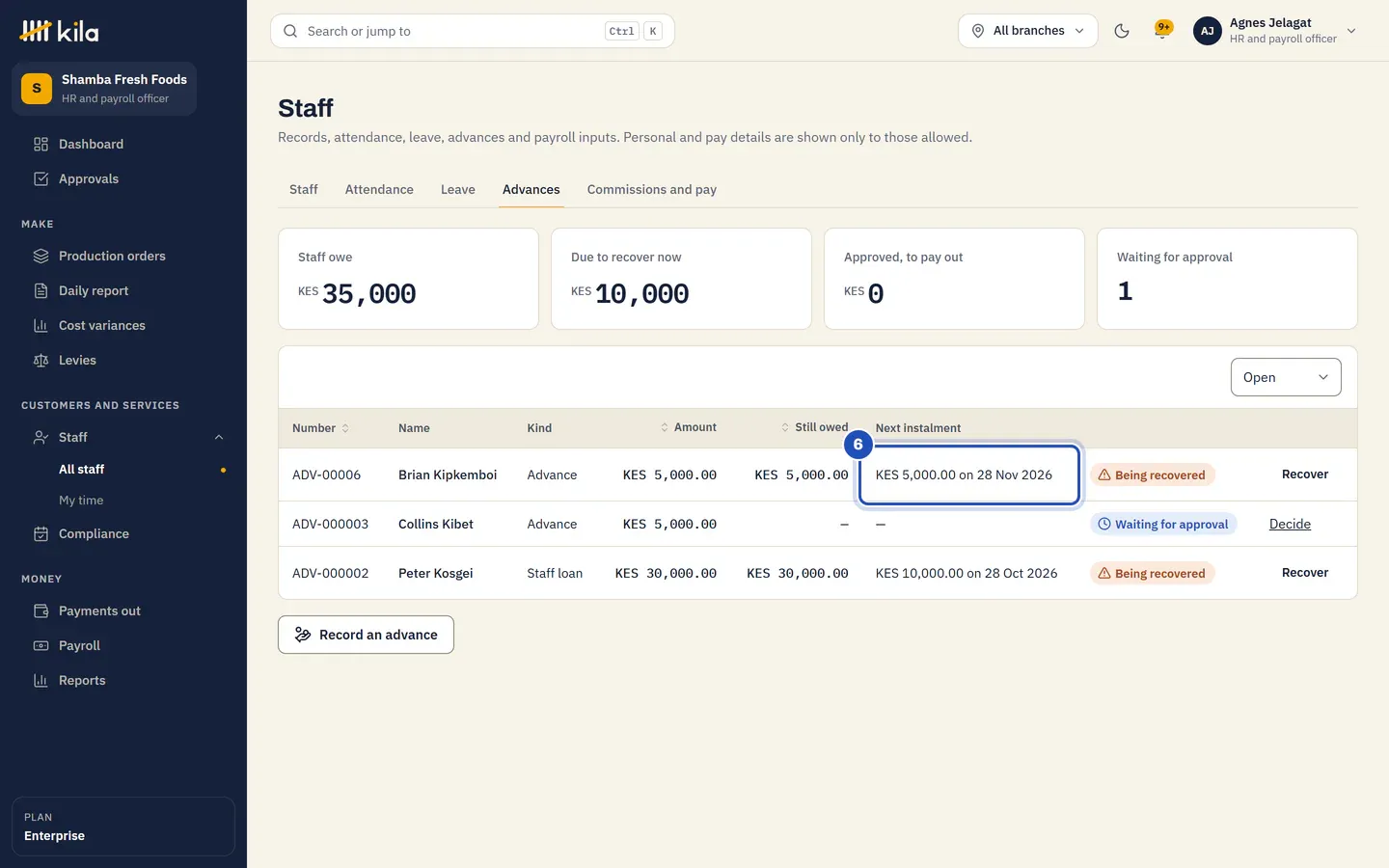Open Payroll in sidebar
This screenshot has height=868, width=1389.
click(123, 645)
